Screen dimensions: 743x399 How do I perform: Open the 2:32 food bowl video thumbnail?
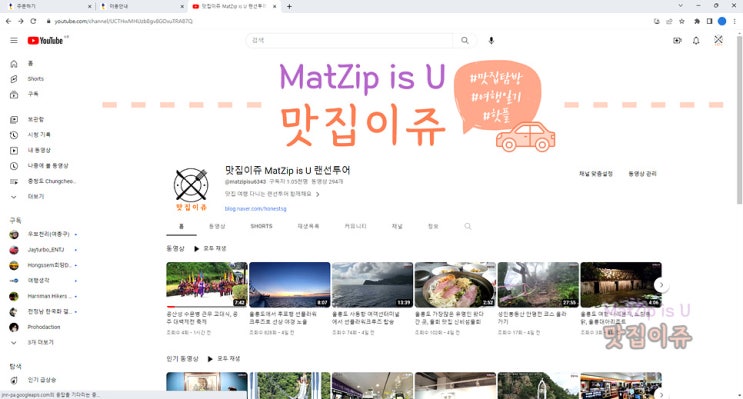(x=455, y=284)
